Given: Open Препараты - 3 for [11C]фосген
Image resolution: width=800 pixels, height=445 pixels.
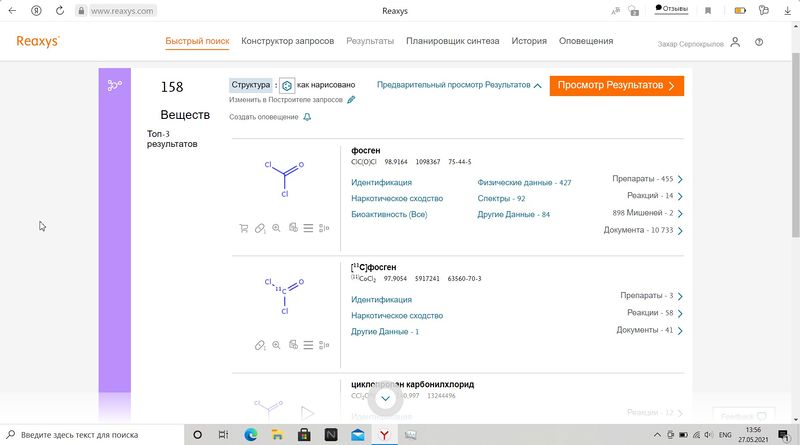Looking at the screenshot, I should click(651, 296).
